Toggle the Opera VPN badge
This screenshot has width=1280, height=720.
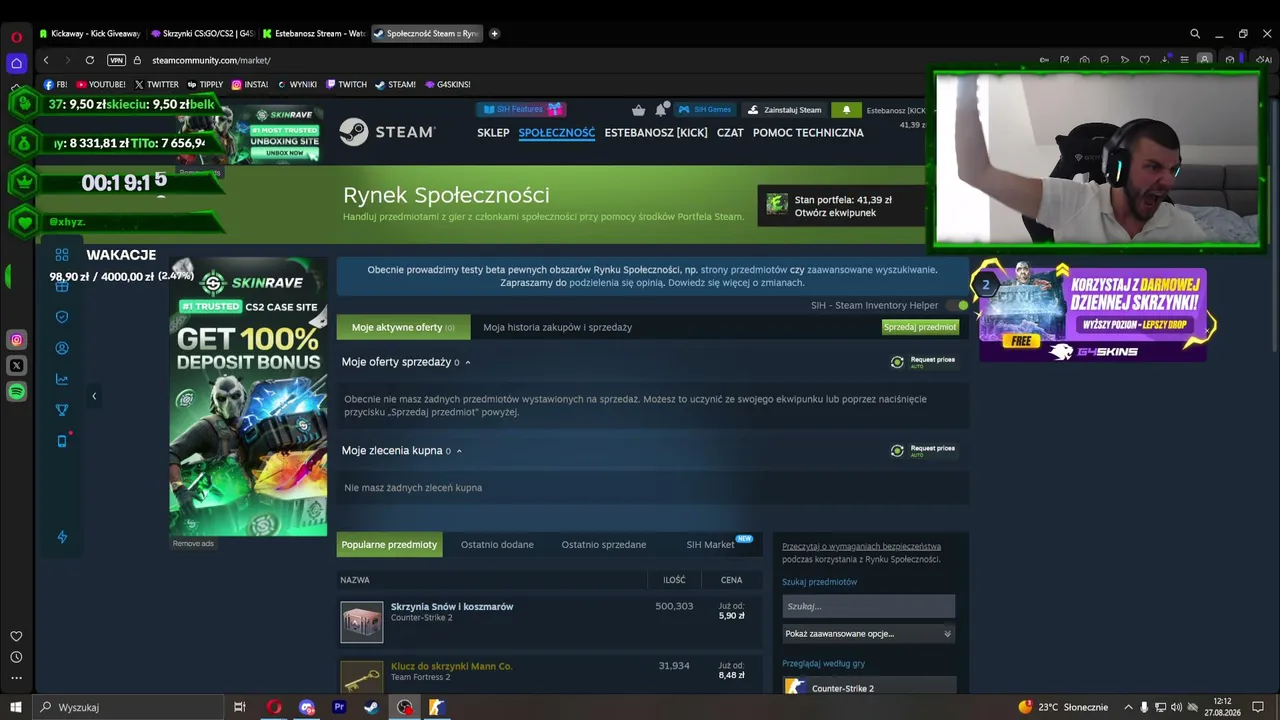(117, 60)
